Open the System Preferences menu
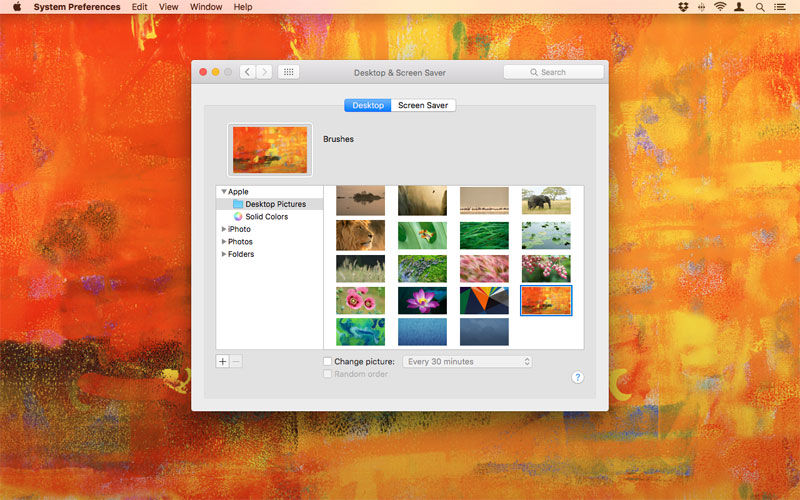Viewport: 800px width, 500px height. tap(77, 7)
